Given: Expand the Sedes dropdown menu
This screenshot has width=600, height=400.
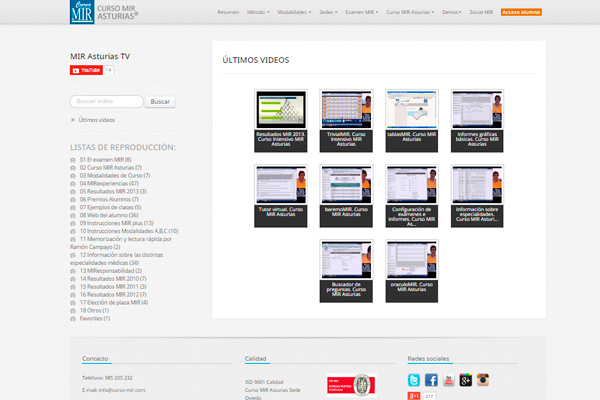Looking at the screenshot, I should [x=328, y=12].
